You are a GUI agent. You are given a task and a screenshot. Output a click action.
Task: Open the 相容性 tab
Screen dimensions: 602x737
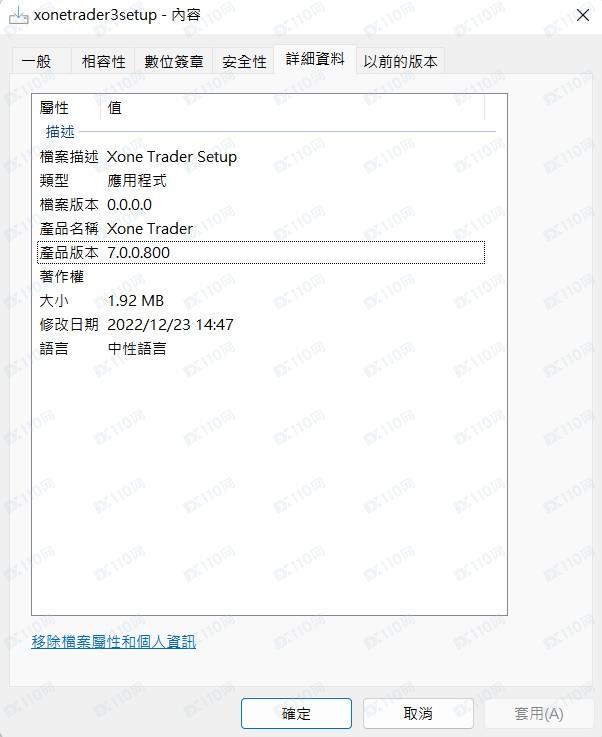(x=103, y=61)
